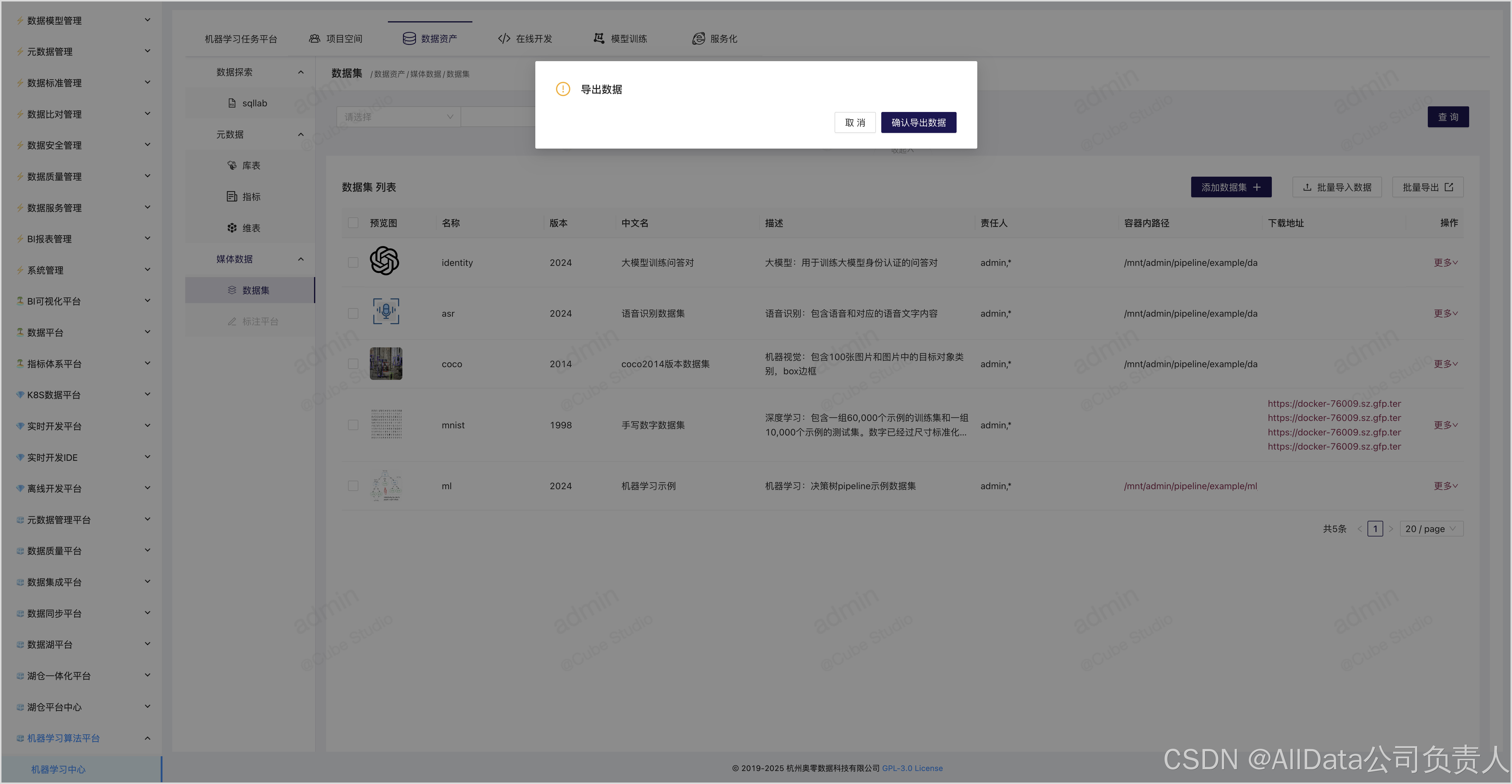The height and width of the screenshot is (784, 1512).
Task: Check the ml dataset row checkbox
Action: coord(353,486)
